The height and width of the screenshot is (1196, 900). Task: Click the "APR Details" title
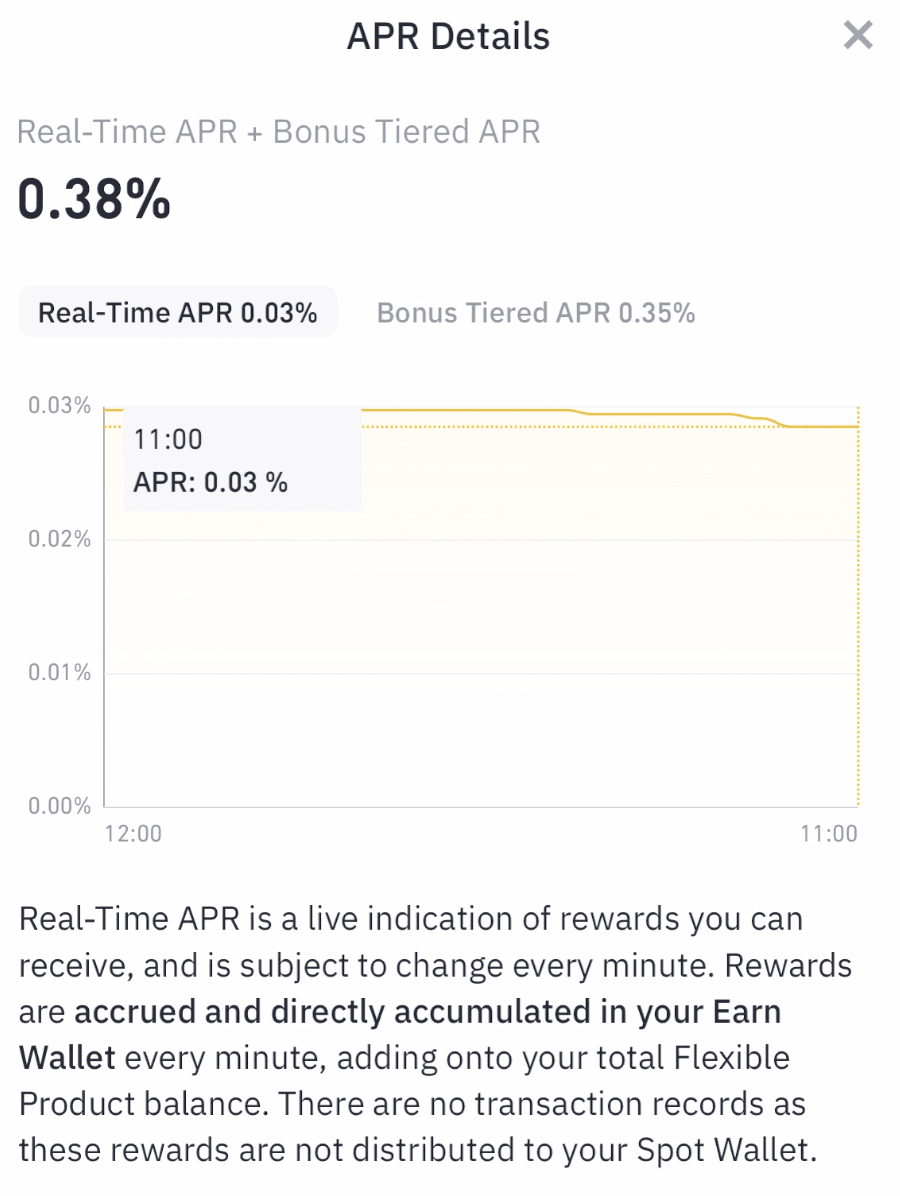(x=448, y=37)
